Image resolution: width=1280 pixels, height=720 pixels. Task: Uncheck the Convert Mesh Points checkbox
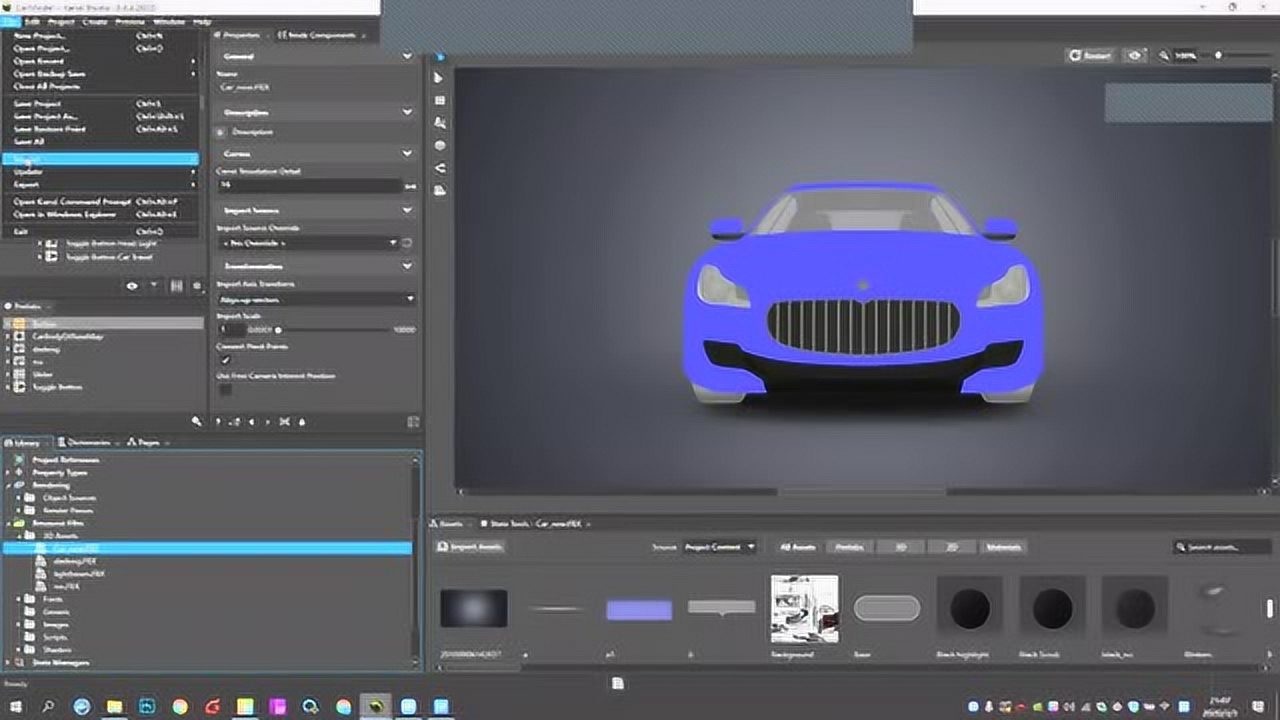click(x=225, y=359)
